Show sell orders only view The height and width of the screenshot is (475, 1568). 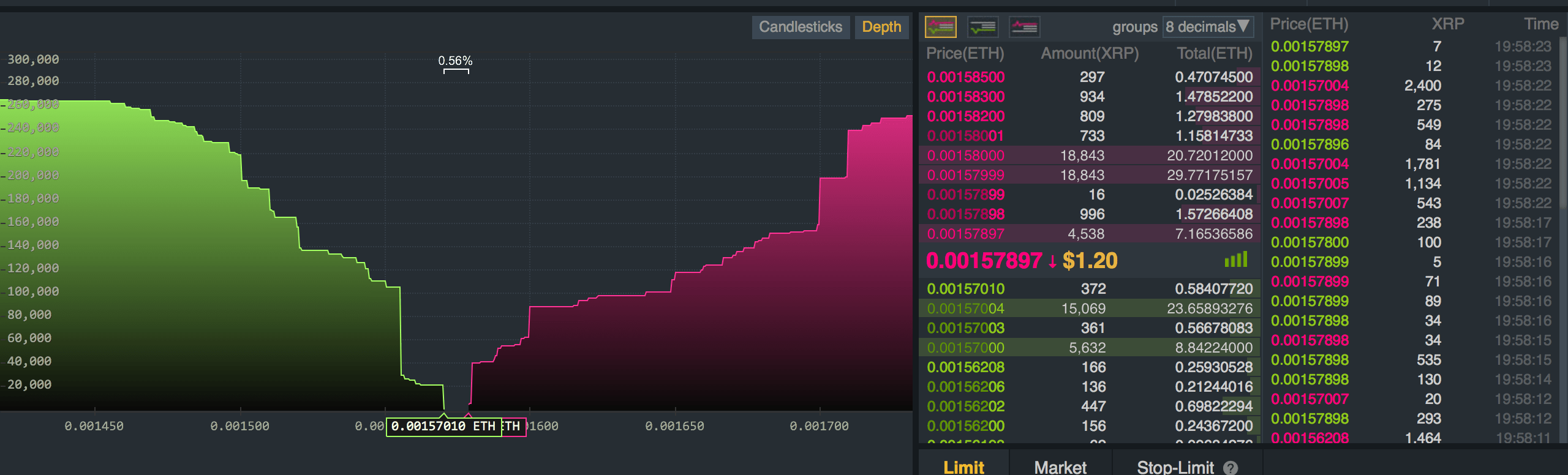(x=1024, y=27)
